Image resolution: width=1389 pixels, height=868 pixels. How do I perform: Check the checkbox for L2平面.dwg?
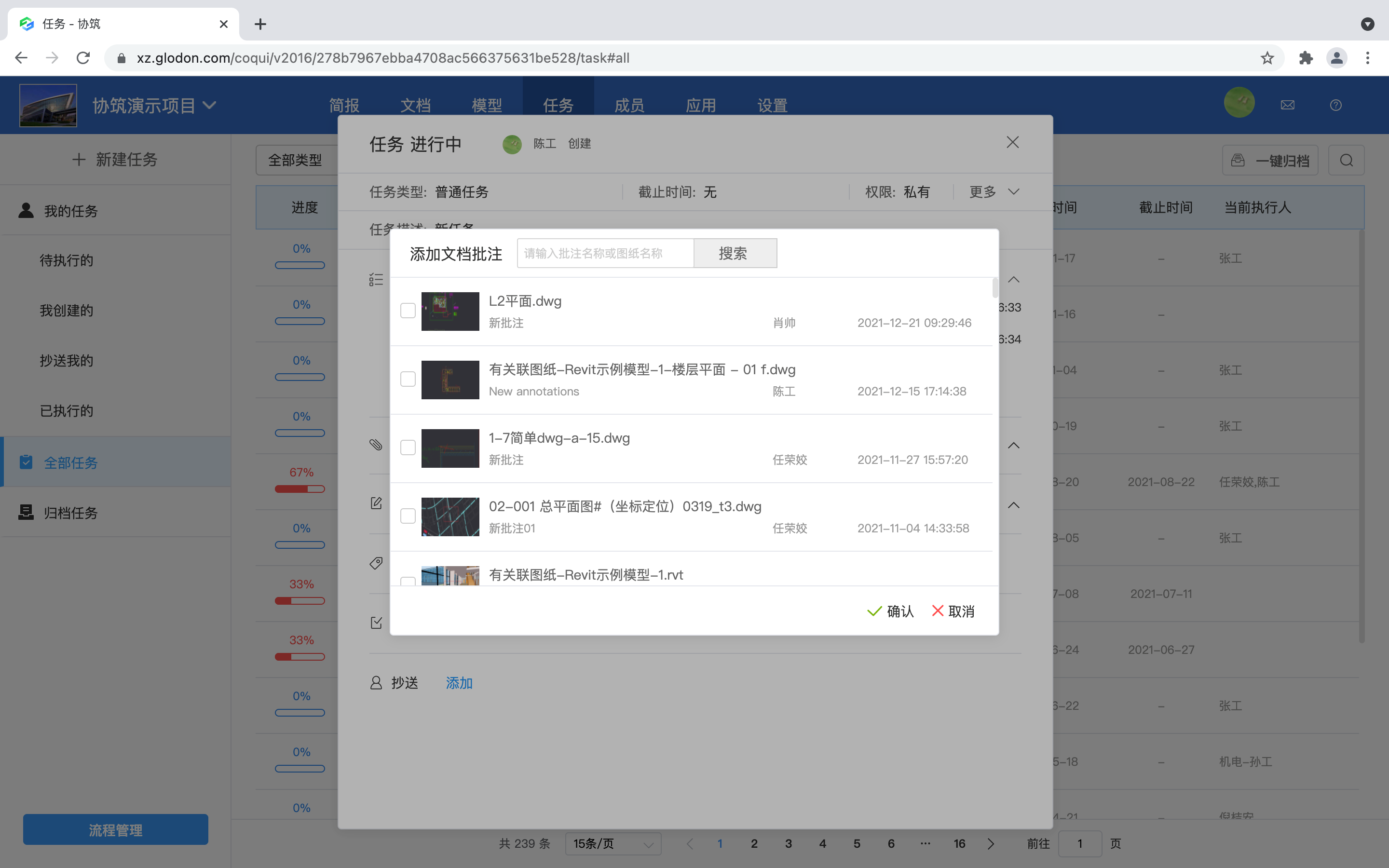pyautogui.click(x=408, y=310)
